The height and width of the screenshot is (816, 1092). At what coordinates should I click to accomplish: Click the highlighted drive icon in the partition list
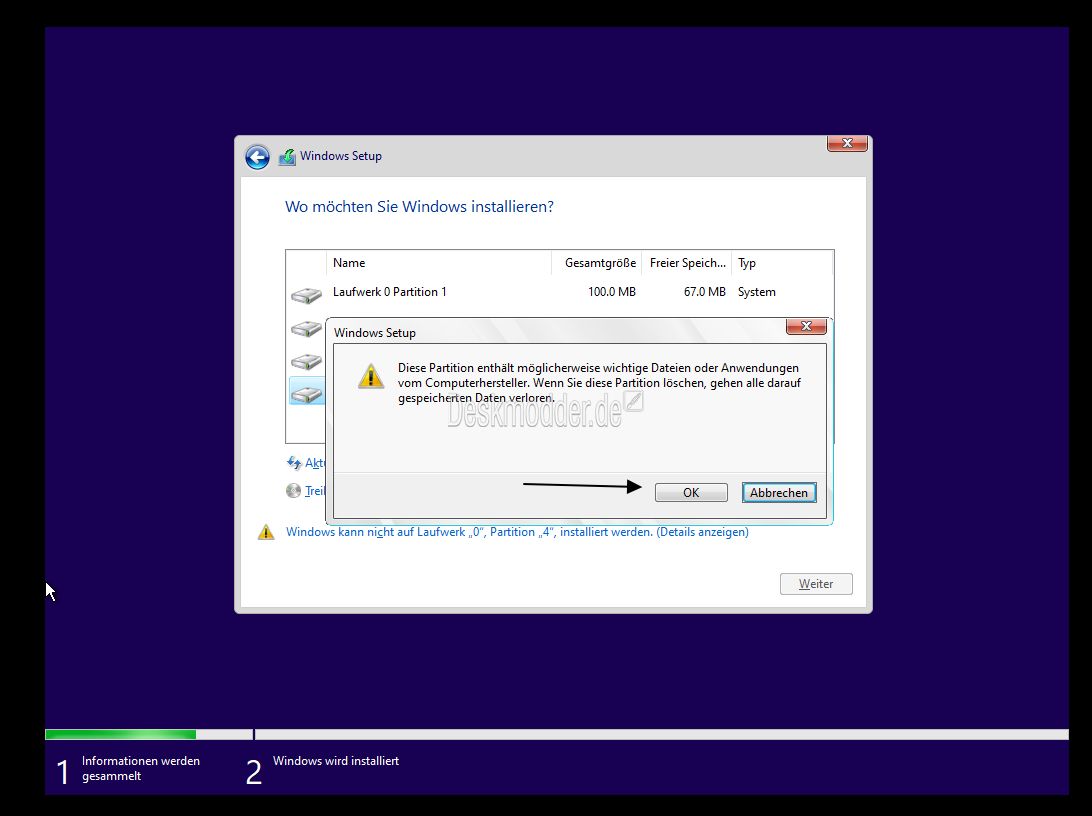pyautogui.click(x=306, y=395)
